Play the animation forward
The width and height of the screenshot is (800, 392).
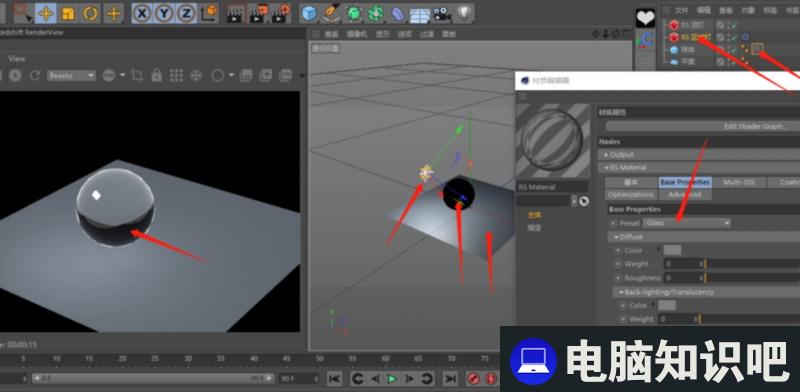tap(392, 378)
